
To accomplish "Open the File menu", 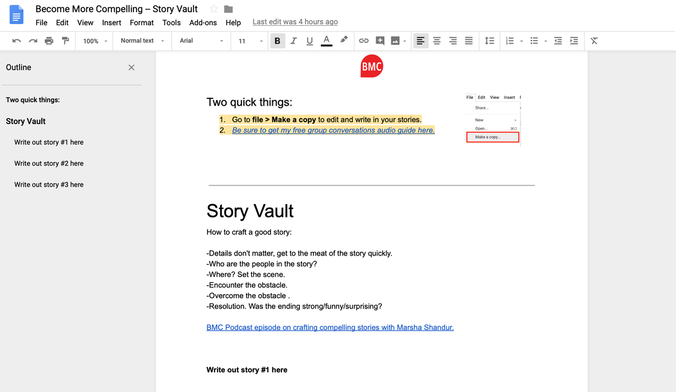I will click(41, 22).
